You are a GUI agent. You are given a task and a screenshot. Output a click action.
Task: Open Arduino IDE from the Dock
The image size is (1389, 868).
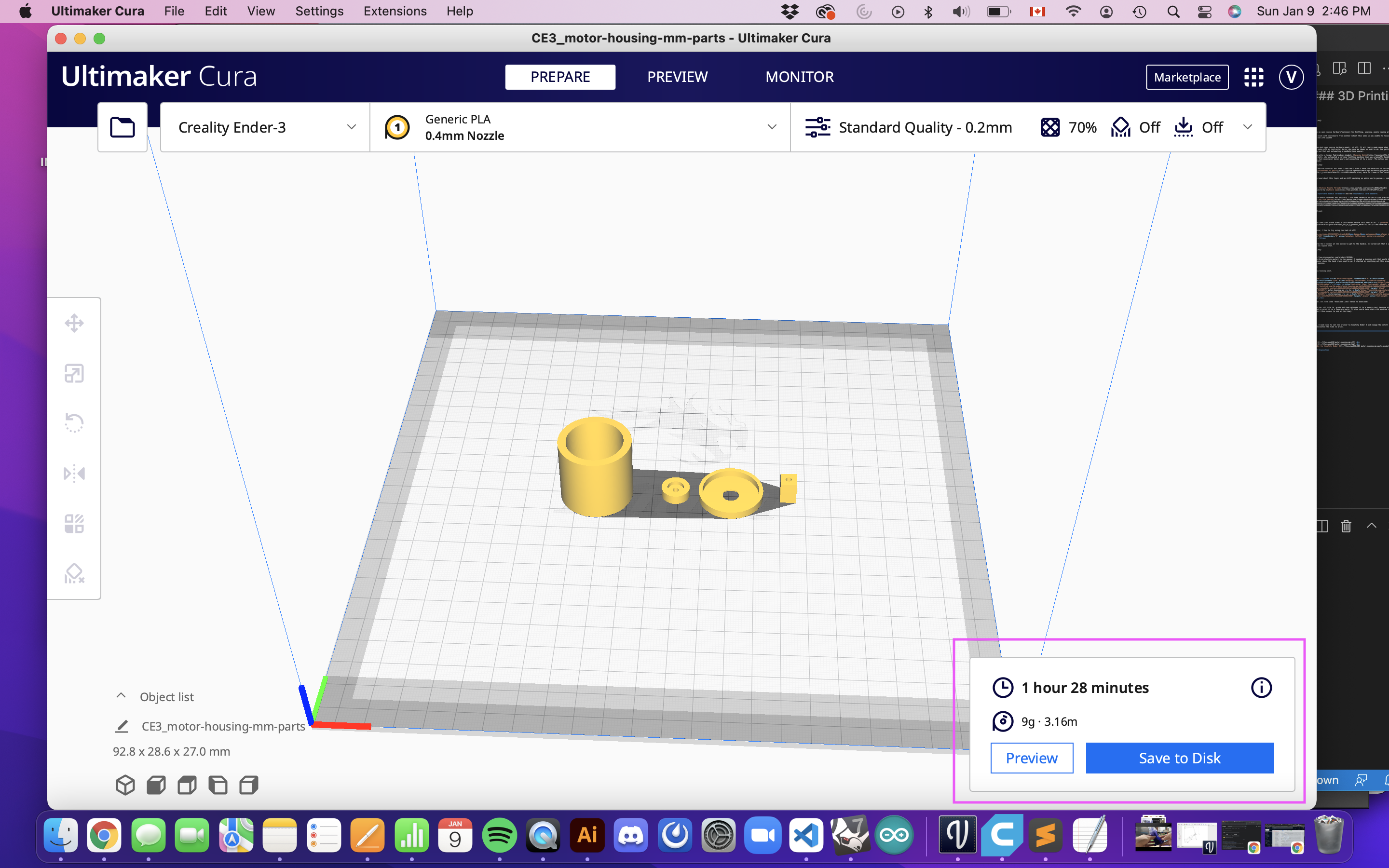click(894, 835)
